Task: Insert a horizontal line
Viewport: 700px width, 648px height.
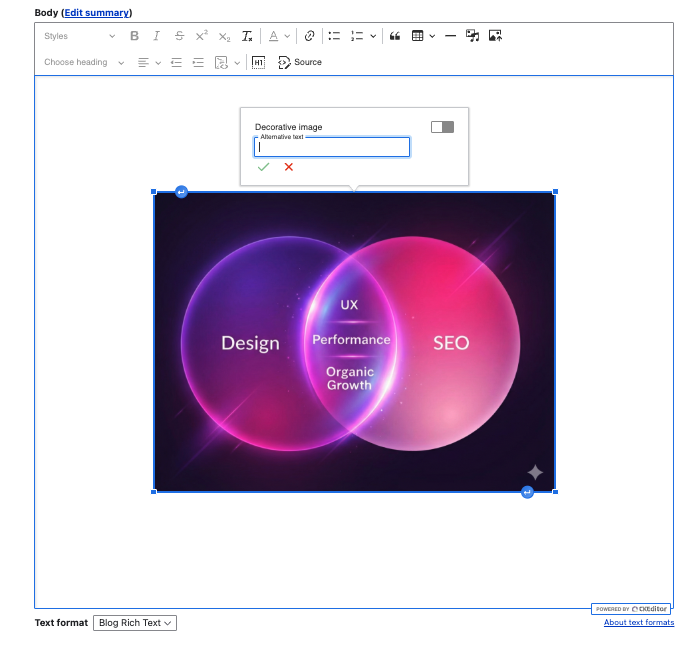Action: [x=450, y=36]
